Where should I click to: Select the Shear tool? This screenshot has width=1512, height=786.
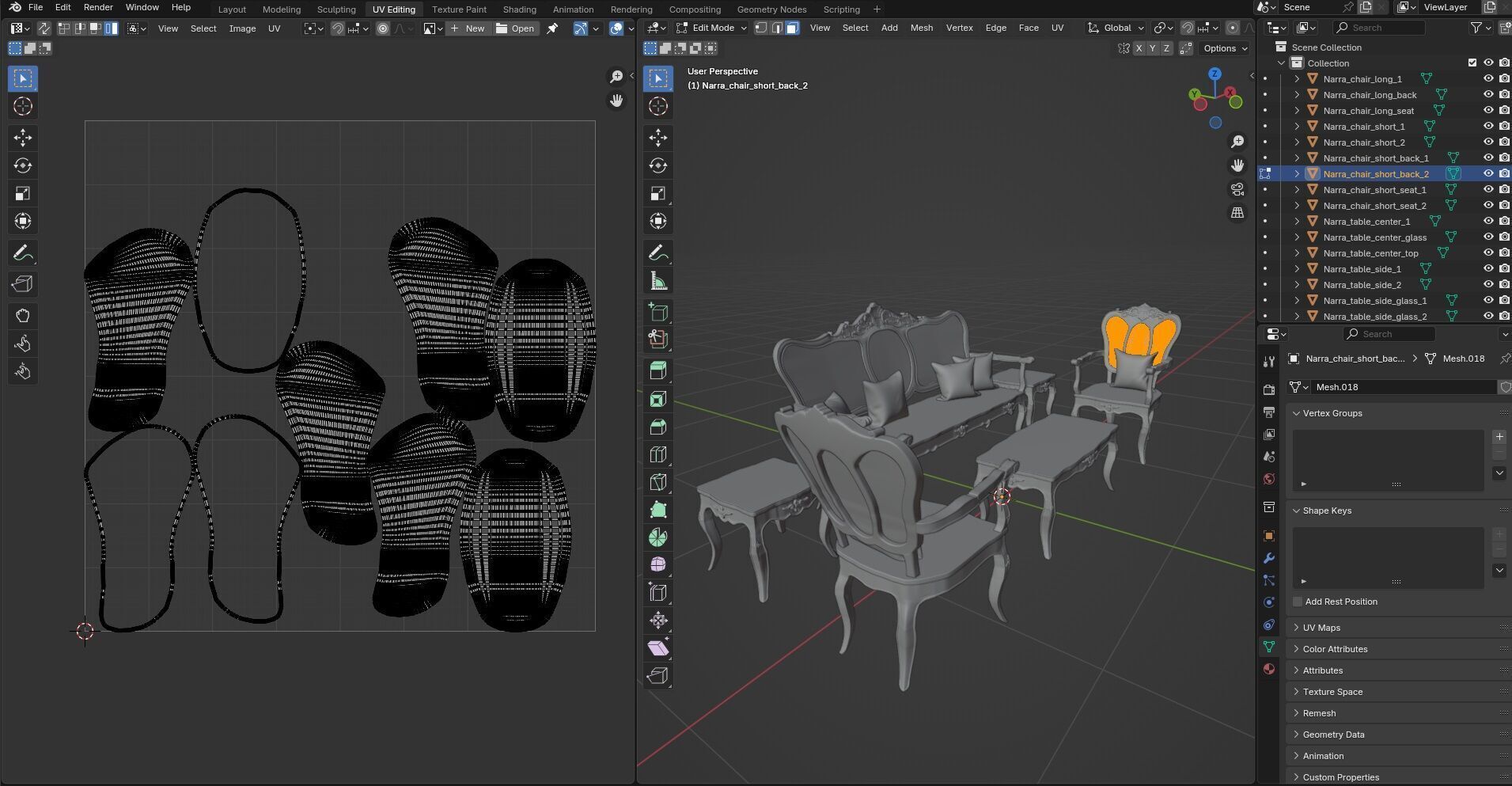pyautogui.click(x=658, y=647)
